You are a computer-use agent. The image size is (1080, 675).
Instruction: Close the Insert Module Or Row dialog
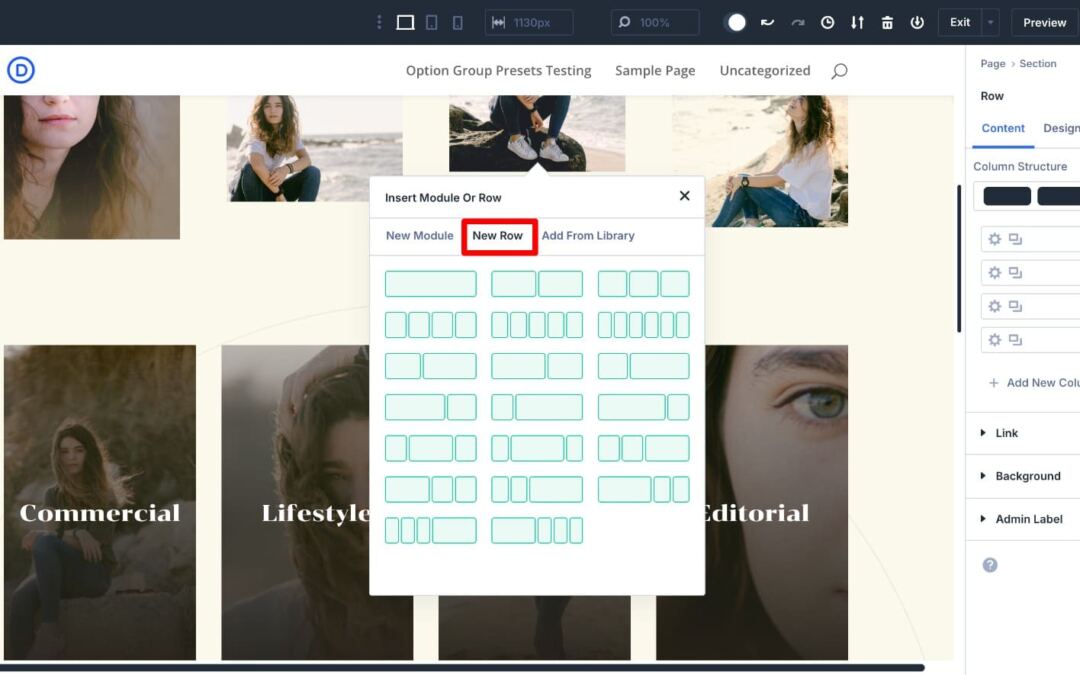[684, 196]
